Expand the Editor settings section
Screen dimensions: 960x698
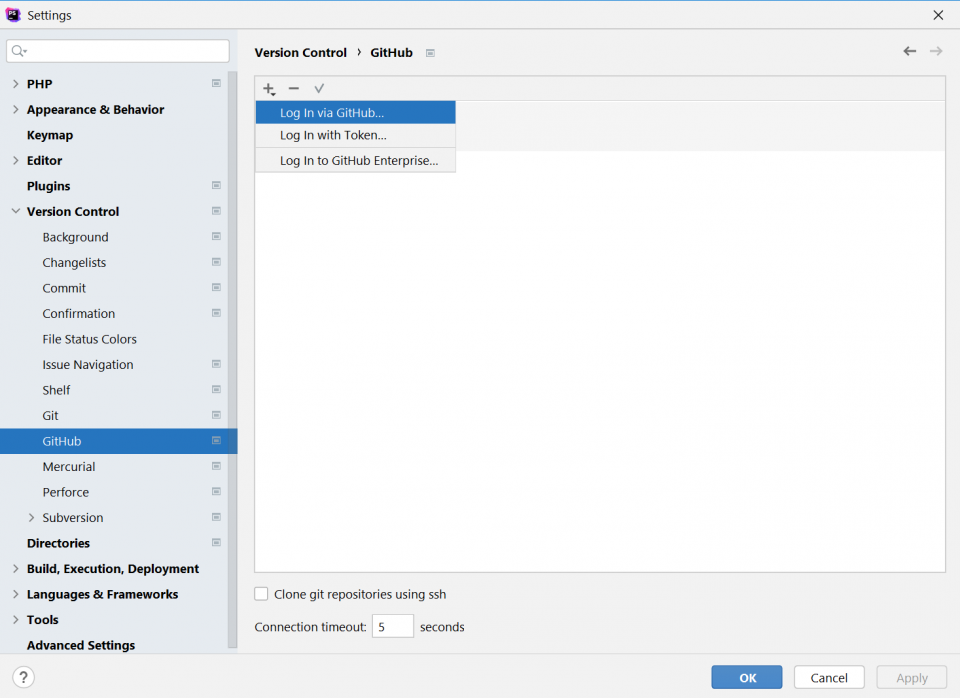click(15, 160)
